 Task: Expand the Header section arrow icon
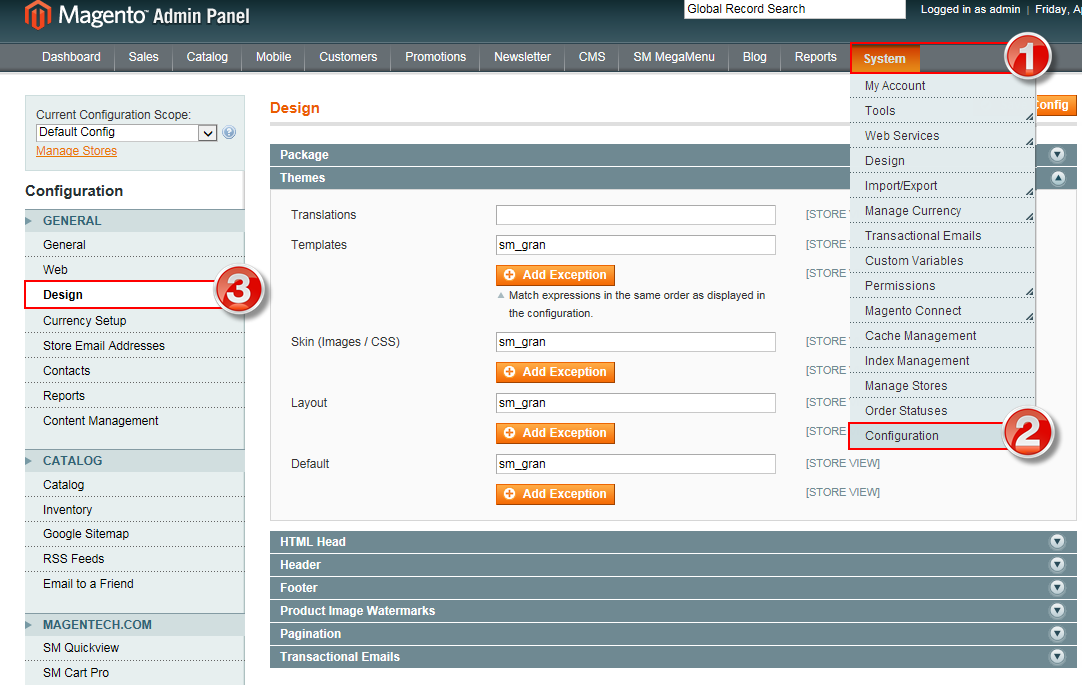[1057, 565]
